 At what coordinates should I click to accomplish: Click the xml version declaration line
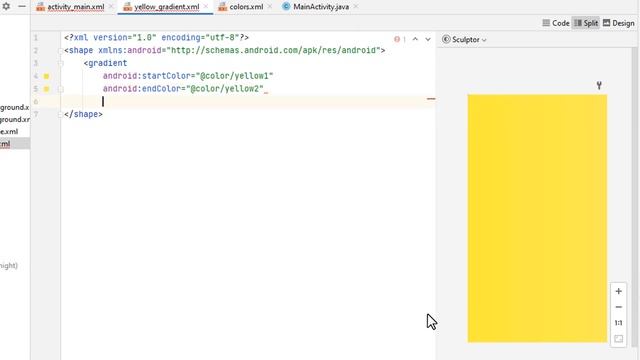pyautogui.click(x=156, y=38)
